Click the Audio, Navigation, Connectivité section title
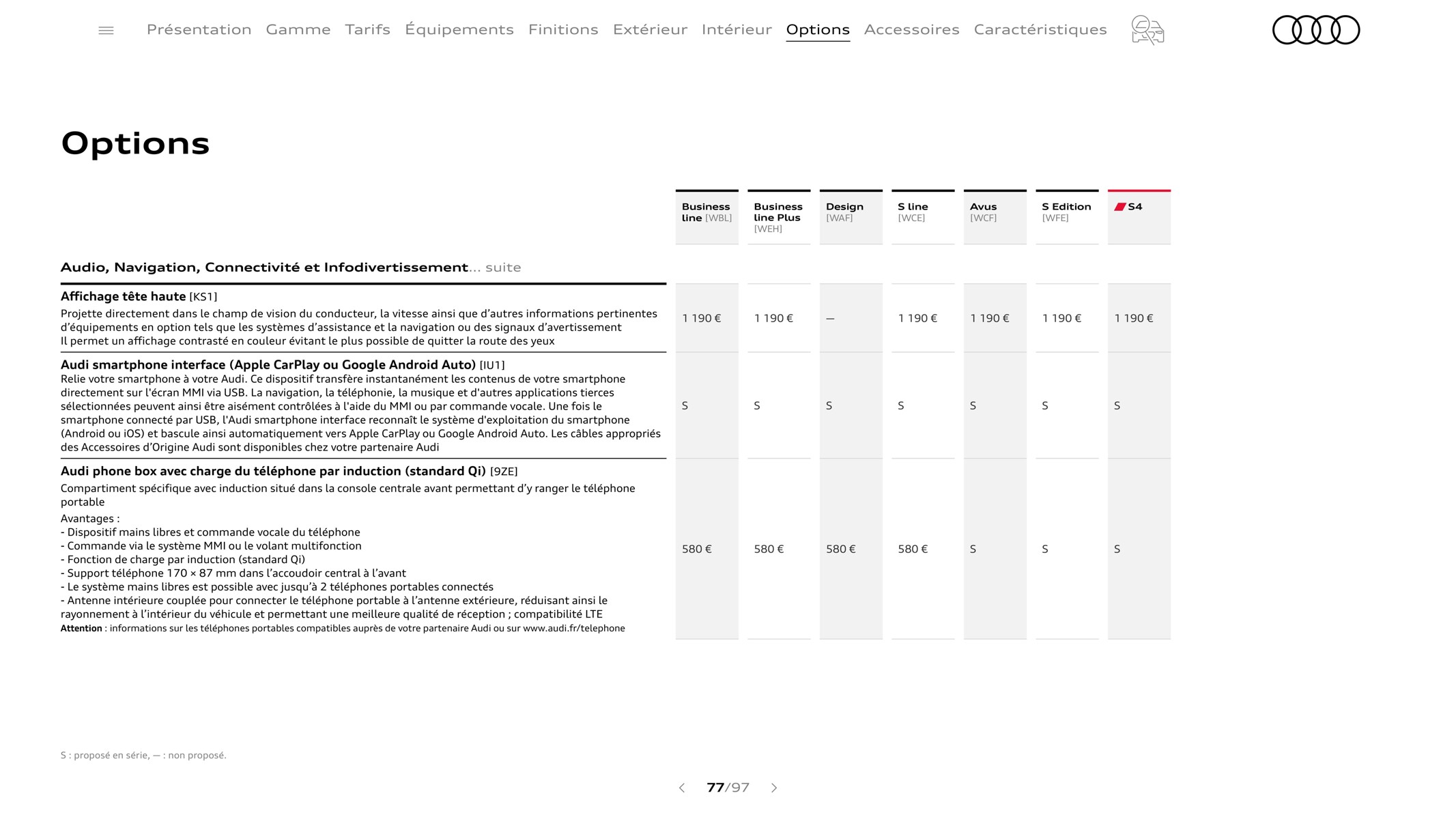The height and width of the screenshot is (819, 1456). tap(291, 268)
